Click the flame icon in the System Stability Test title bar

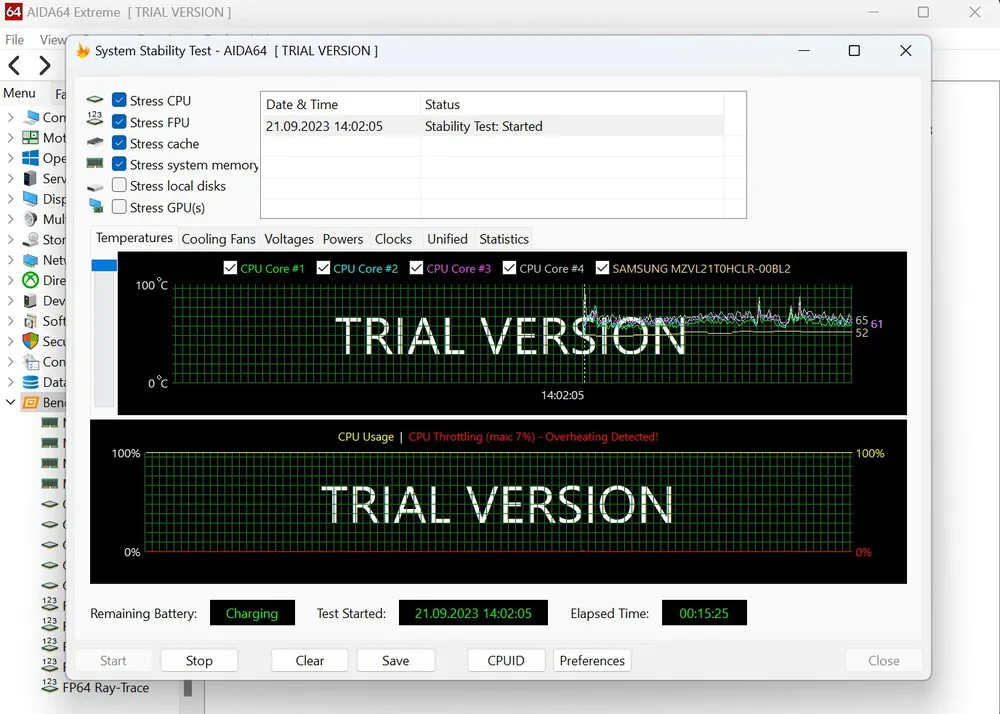pyautogui.click(x=83, y=50)
